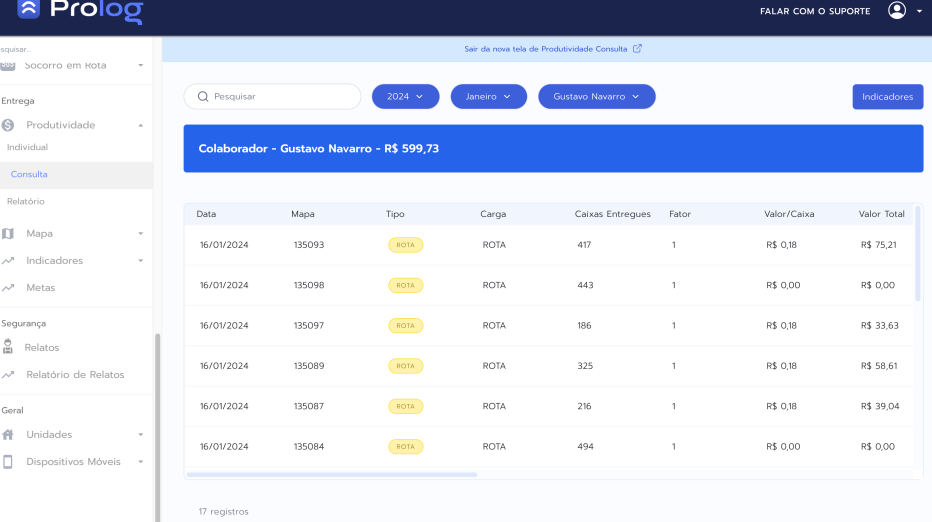Click the Indicadores button
Screen dimensions: 932x522
point(887,97)
